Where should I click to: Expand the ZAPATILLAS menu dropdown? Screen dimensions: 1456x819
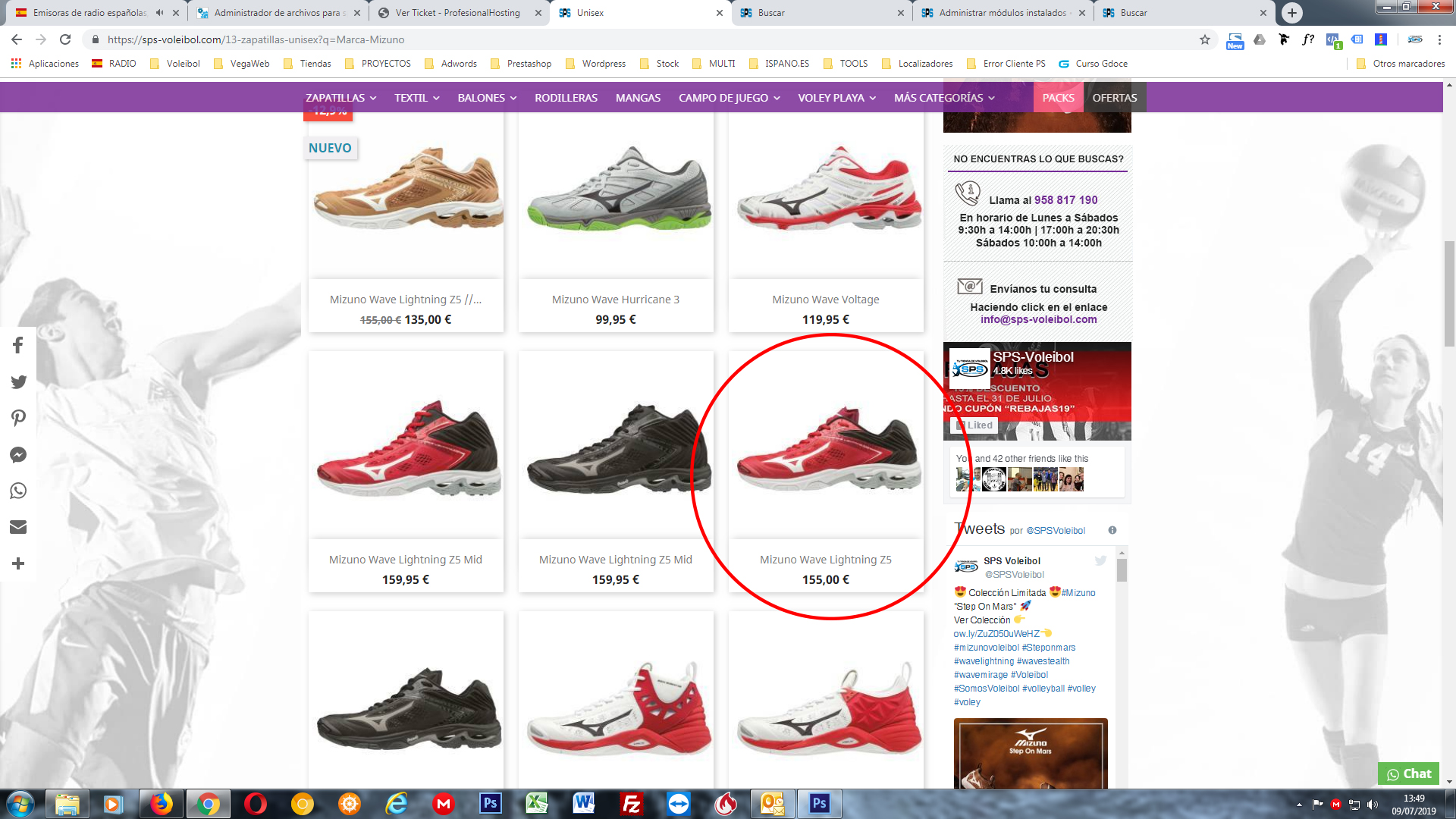pos(340,98)
